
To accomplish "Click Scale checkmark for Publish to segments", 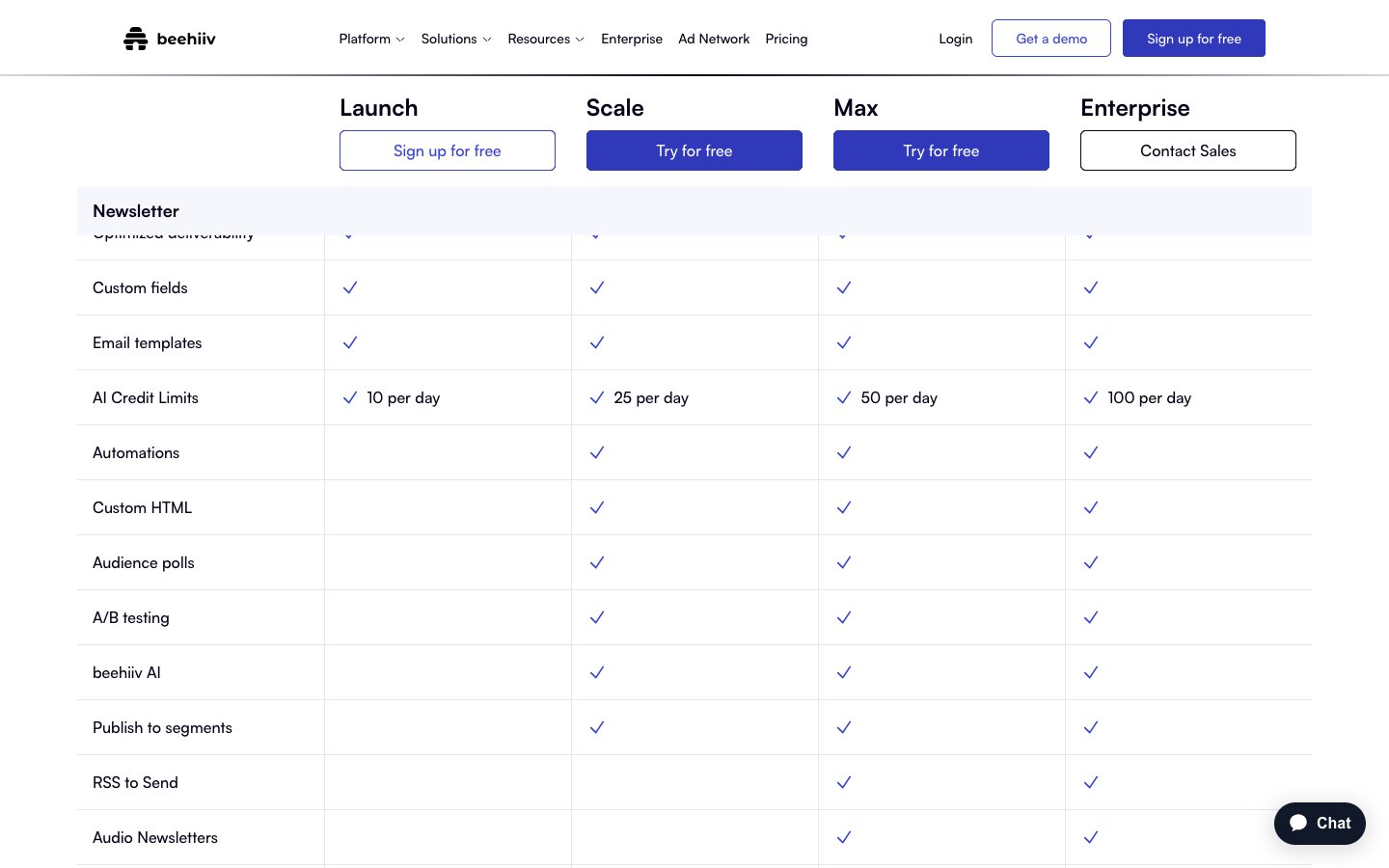I will [597, 727].
